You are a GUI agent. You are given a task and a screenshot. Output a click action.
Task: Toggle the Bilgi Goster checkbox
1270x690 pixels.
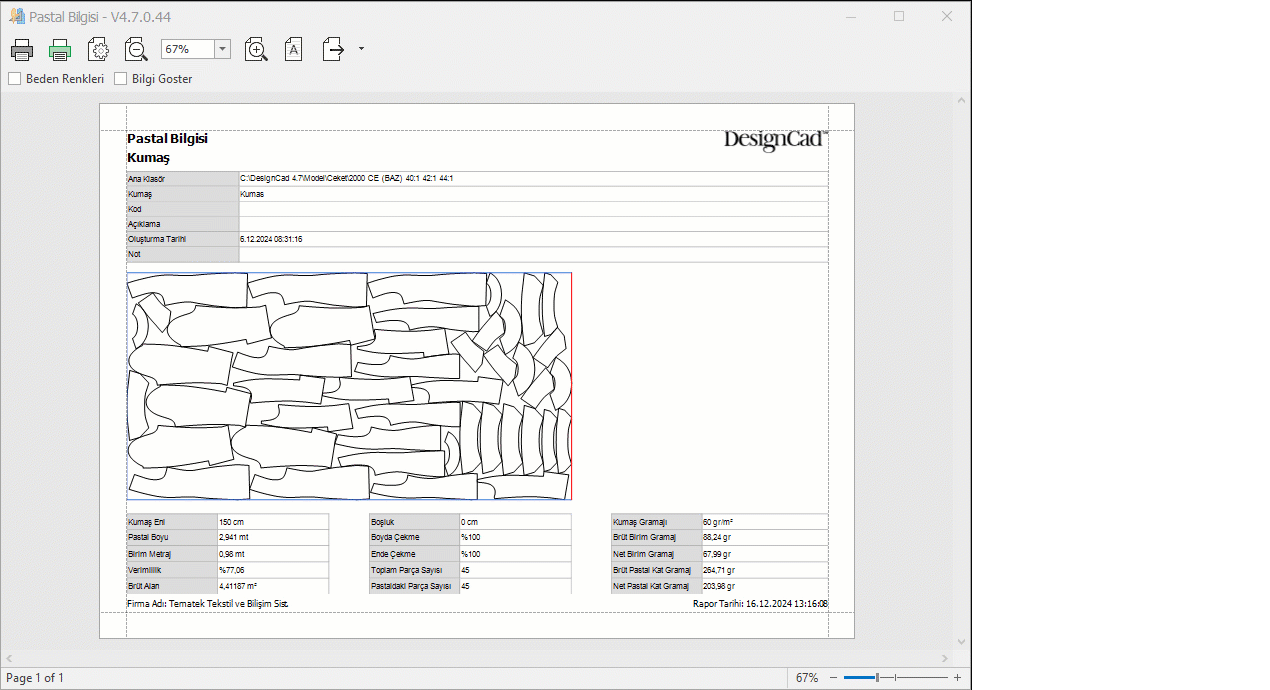click(x=121, y=79)
